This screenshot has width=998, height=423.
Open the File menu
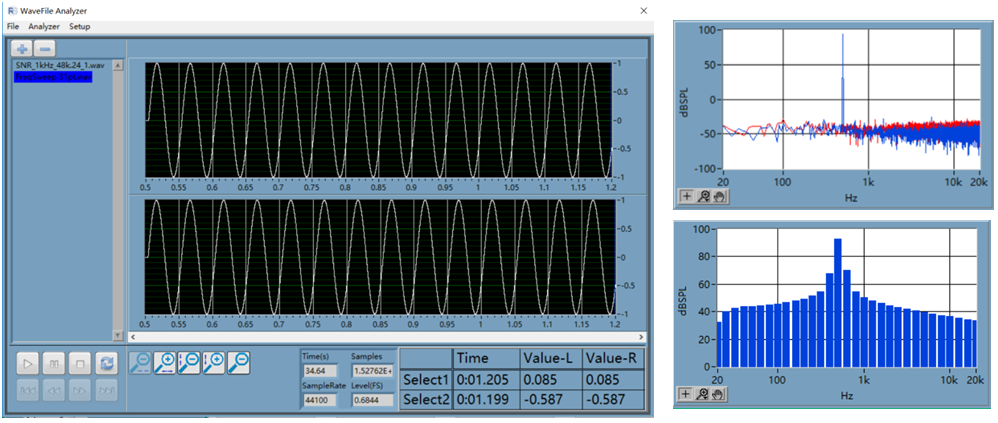[13, 26]
